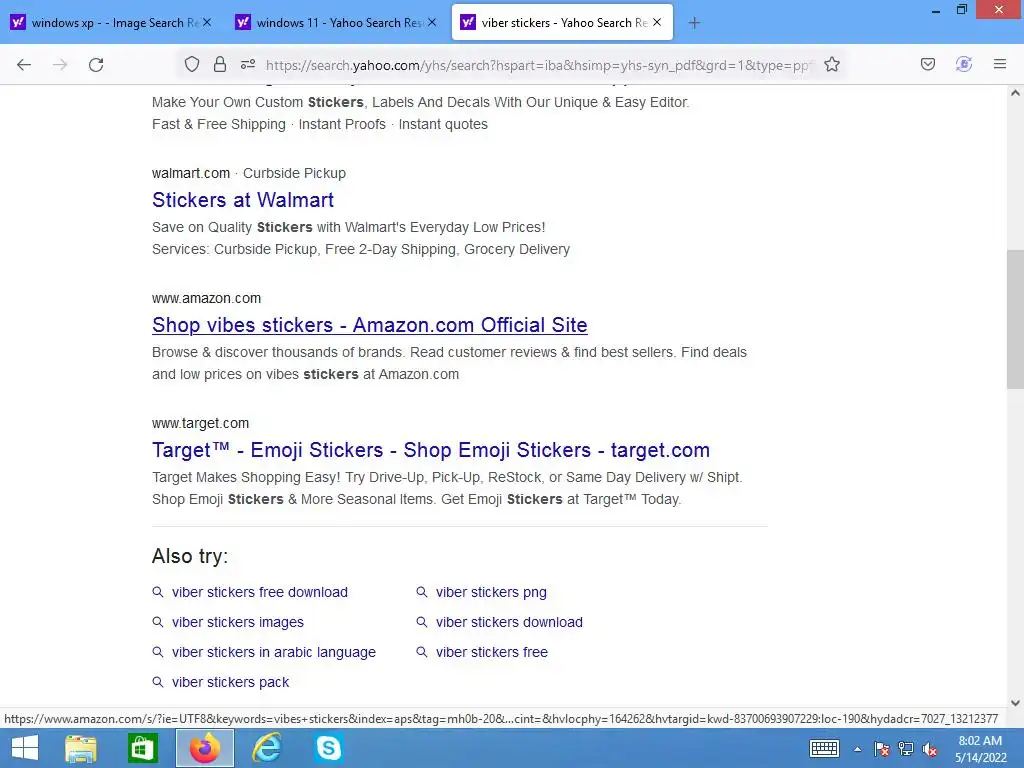Click the muted volume tray icon
The height and width of the screenshot is (768, 1024).
click(930, 749)
